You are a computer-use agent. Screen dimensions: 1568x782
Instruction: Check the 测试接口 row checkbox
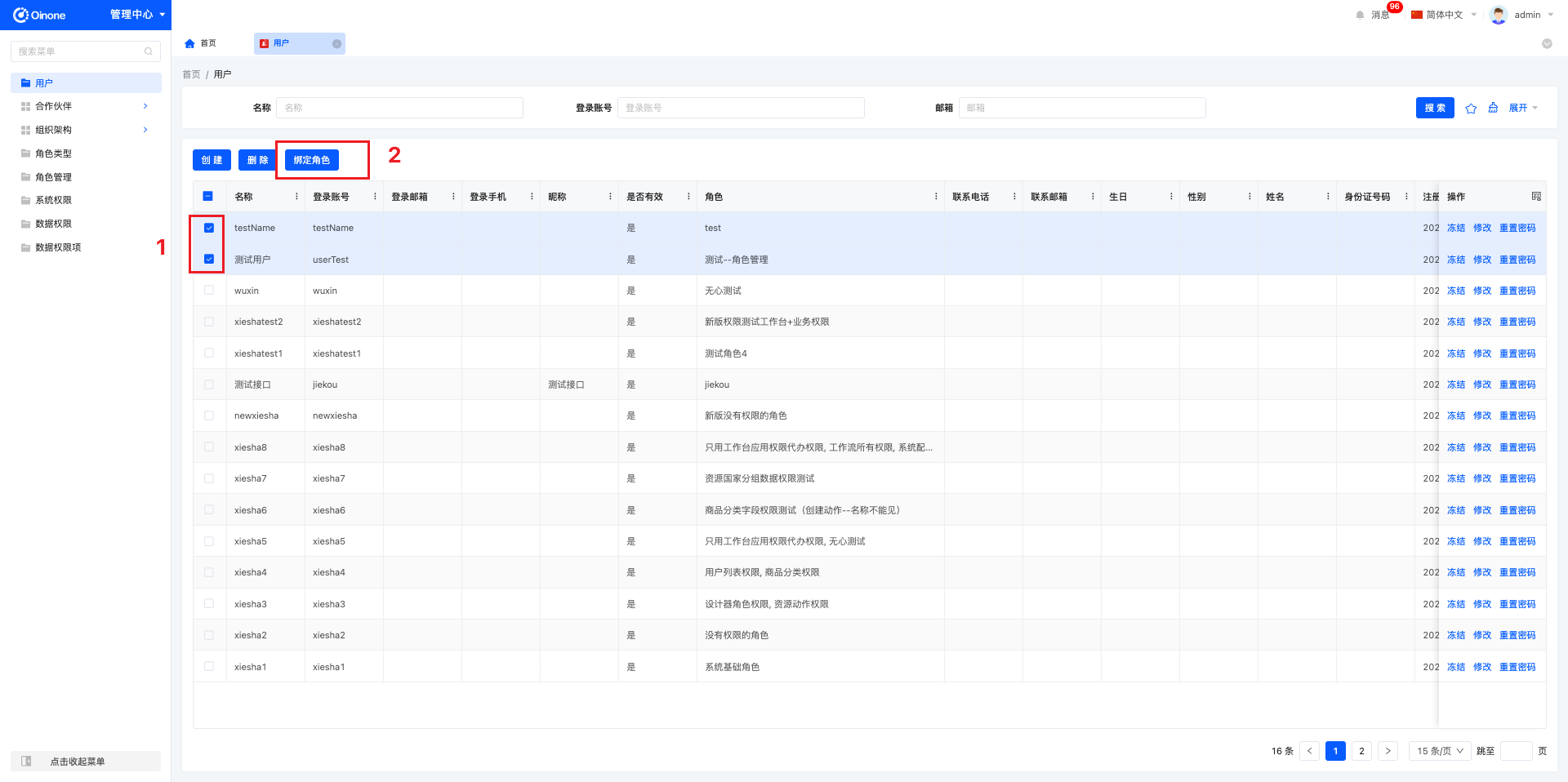[209, 384]
